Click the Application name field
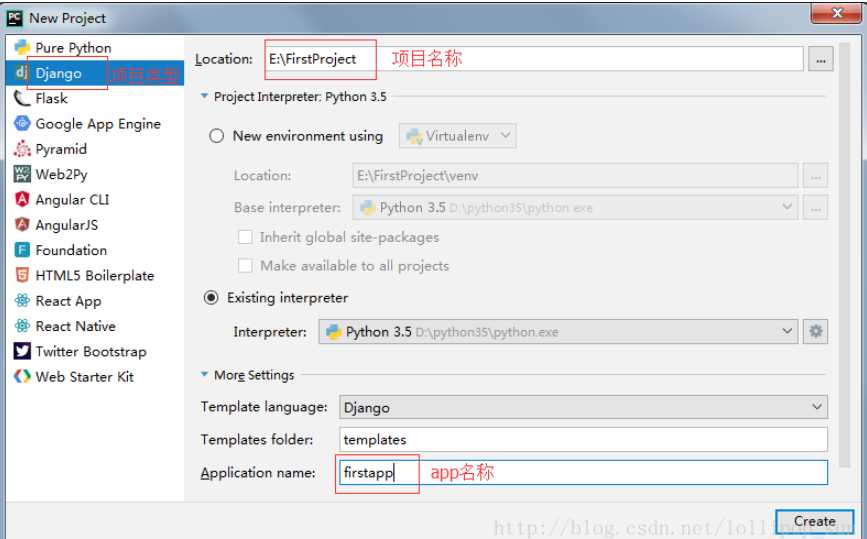The image size is (867, 539). (583, 472)
